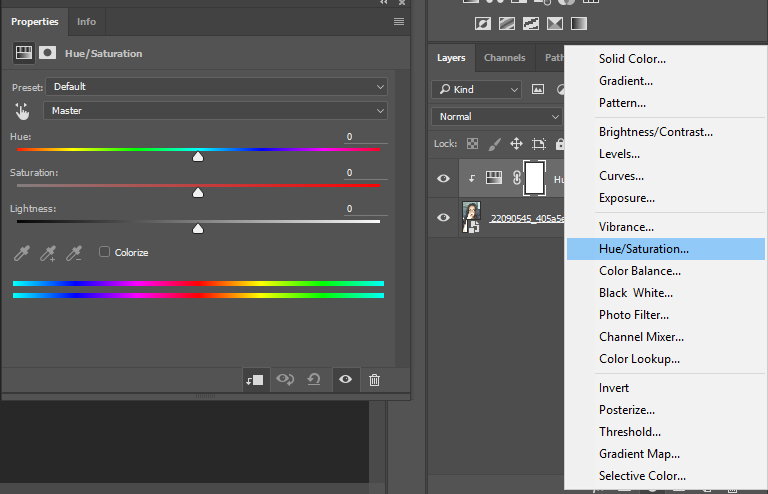This screenshot has width=768, height=494.
Task: Choose Levels... from the menu
Action: pyautogui.click(x=666, y=154)
